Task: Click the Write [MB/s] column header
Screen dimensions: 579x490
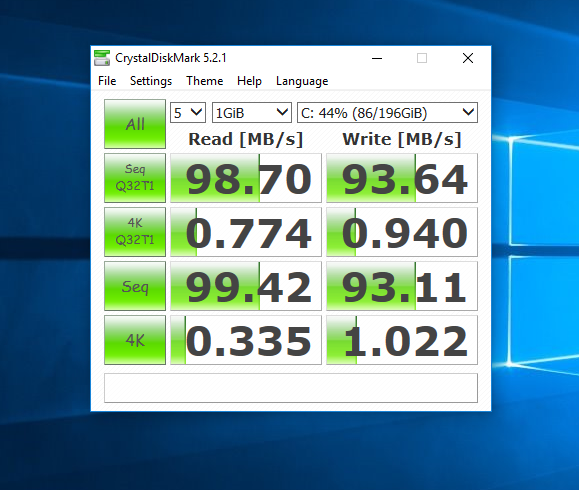Action: (402, 139)
